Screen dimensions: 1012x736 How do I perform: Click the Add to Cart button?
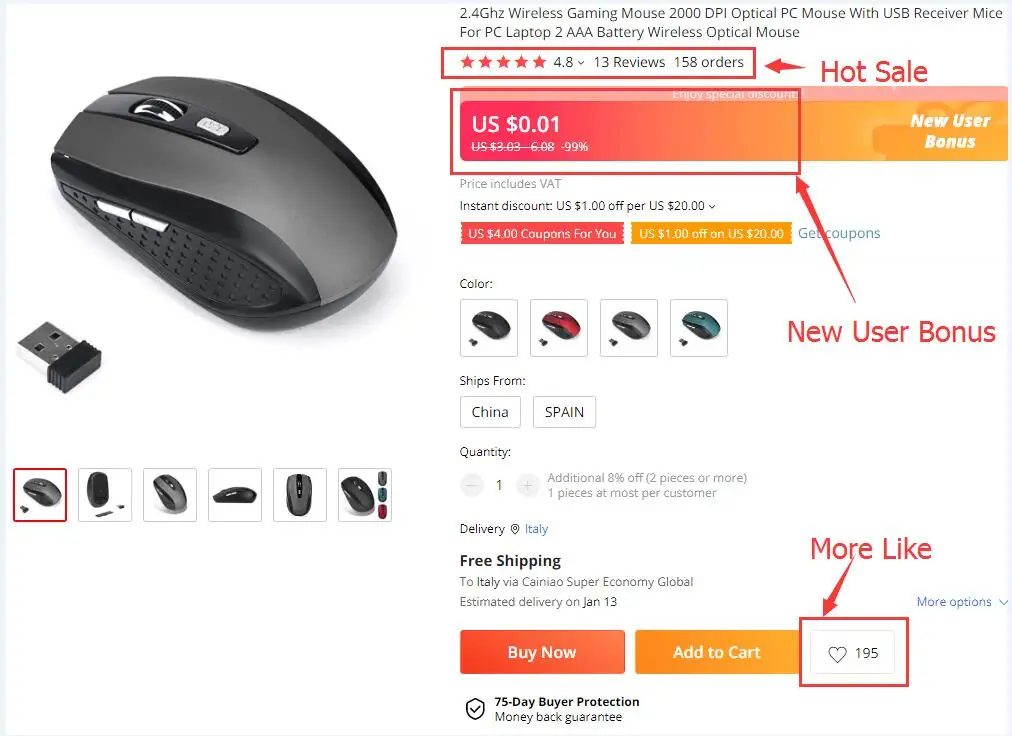click(717, 652)
